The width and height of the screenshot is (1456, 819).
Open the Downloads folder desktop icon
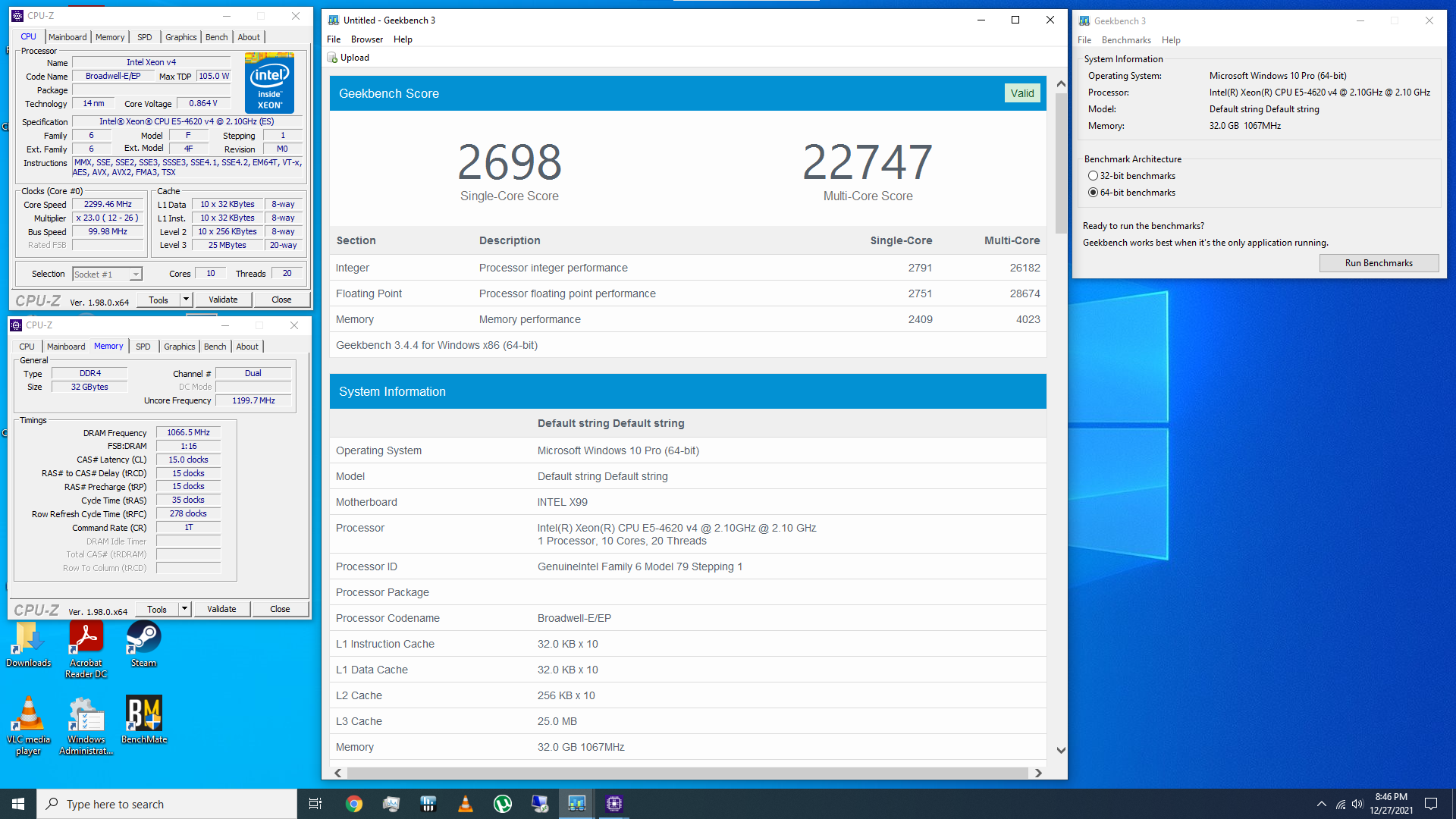pyautogui.click(x=29, y=645)
